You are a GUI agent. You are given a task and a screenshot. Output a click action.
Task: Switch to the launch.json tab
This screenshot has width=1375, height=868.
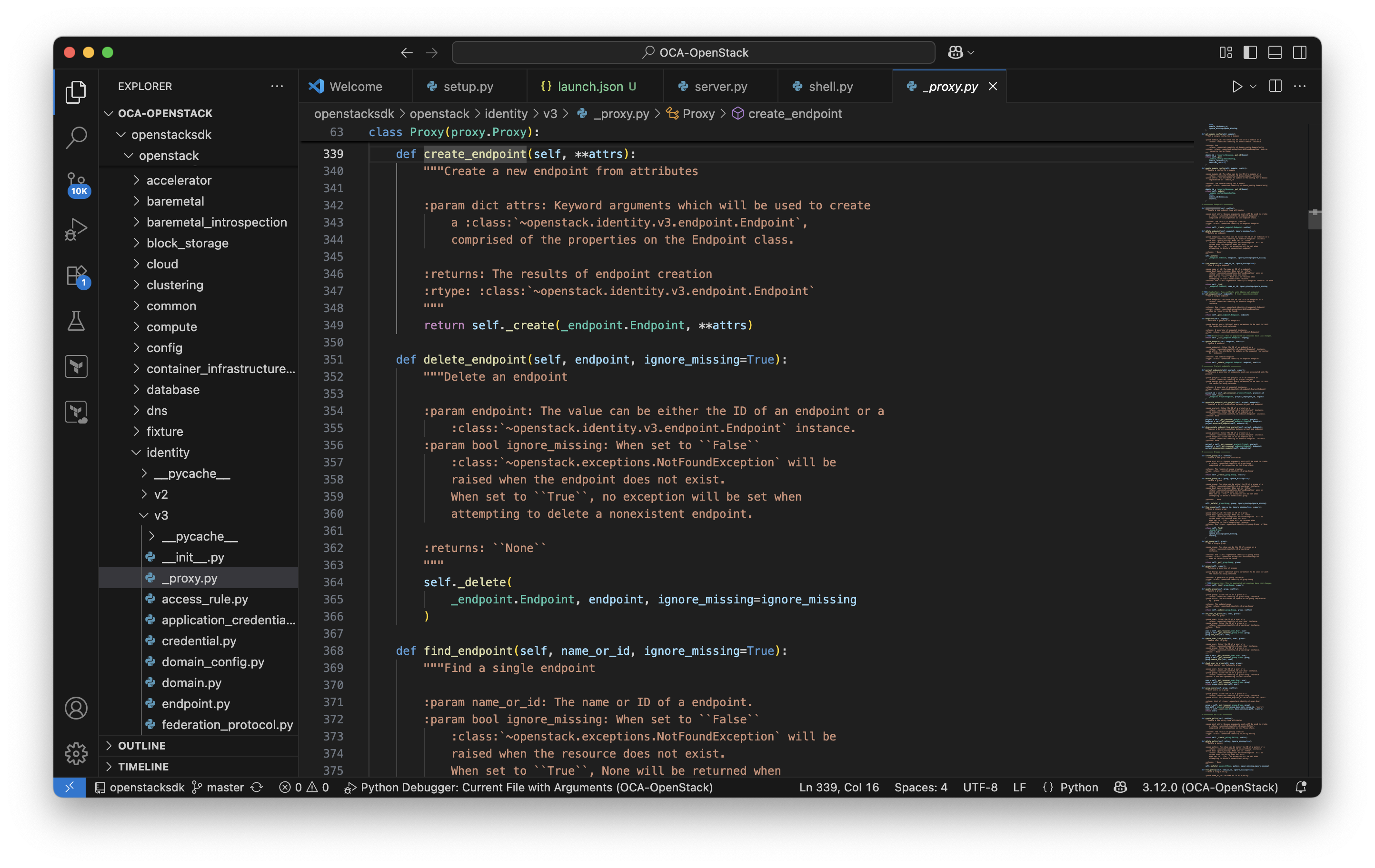point(589,86)
